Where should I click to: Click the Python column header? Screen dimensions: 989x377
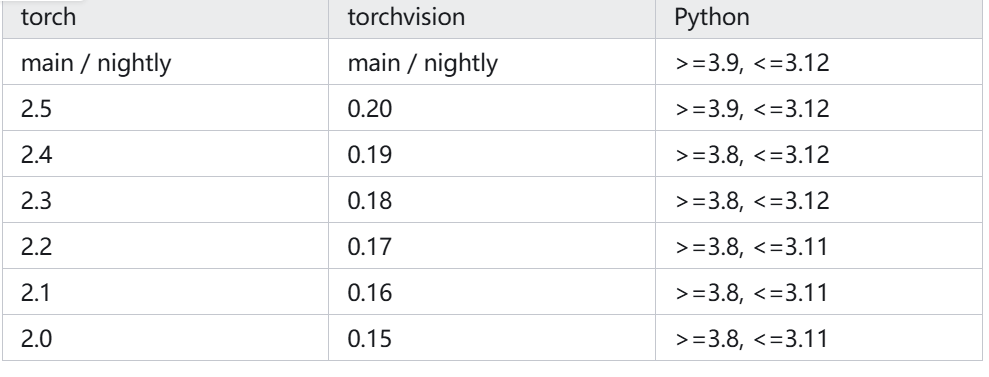[819, 17]
